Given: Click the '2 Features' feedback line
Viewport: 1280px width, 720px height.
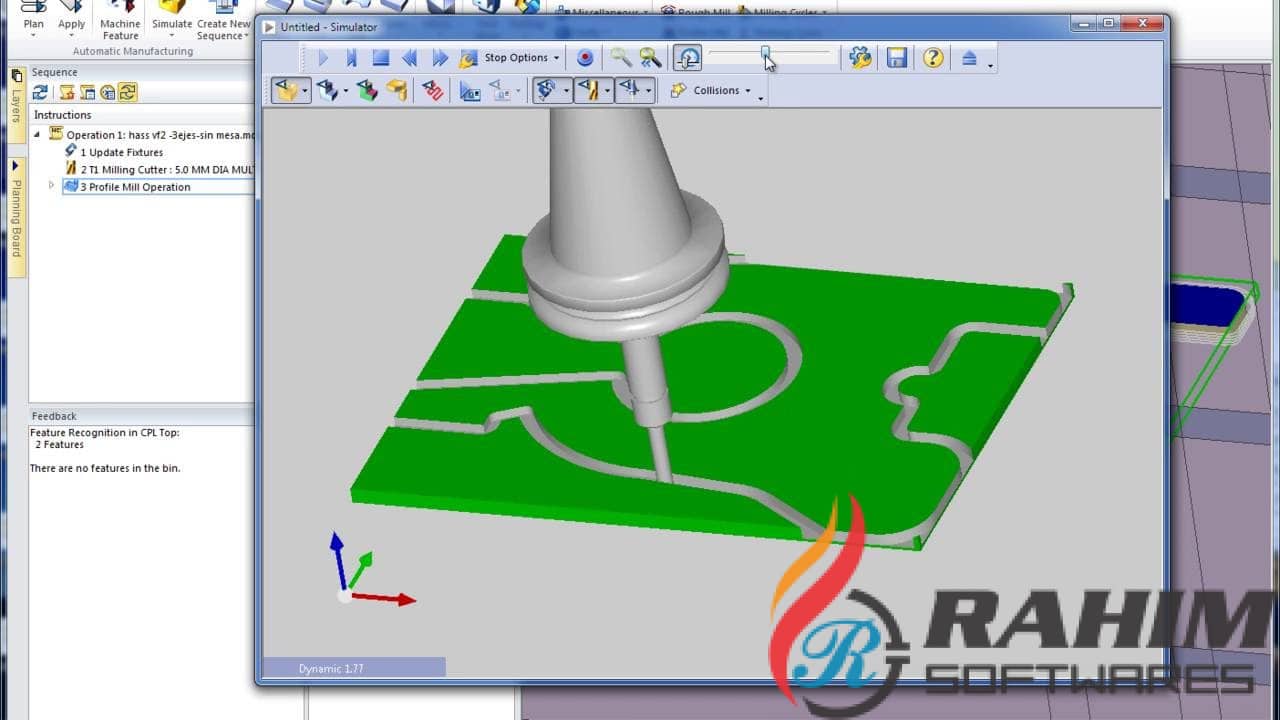Looking at the screenshot, I should [x=60, y=444].
